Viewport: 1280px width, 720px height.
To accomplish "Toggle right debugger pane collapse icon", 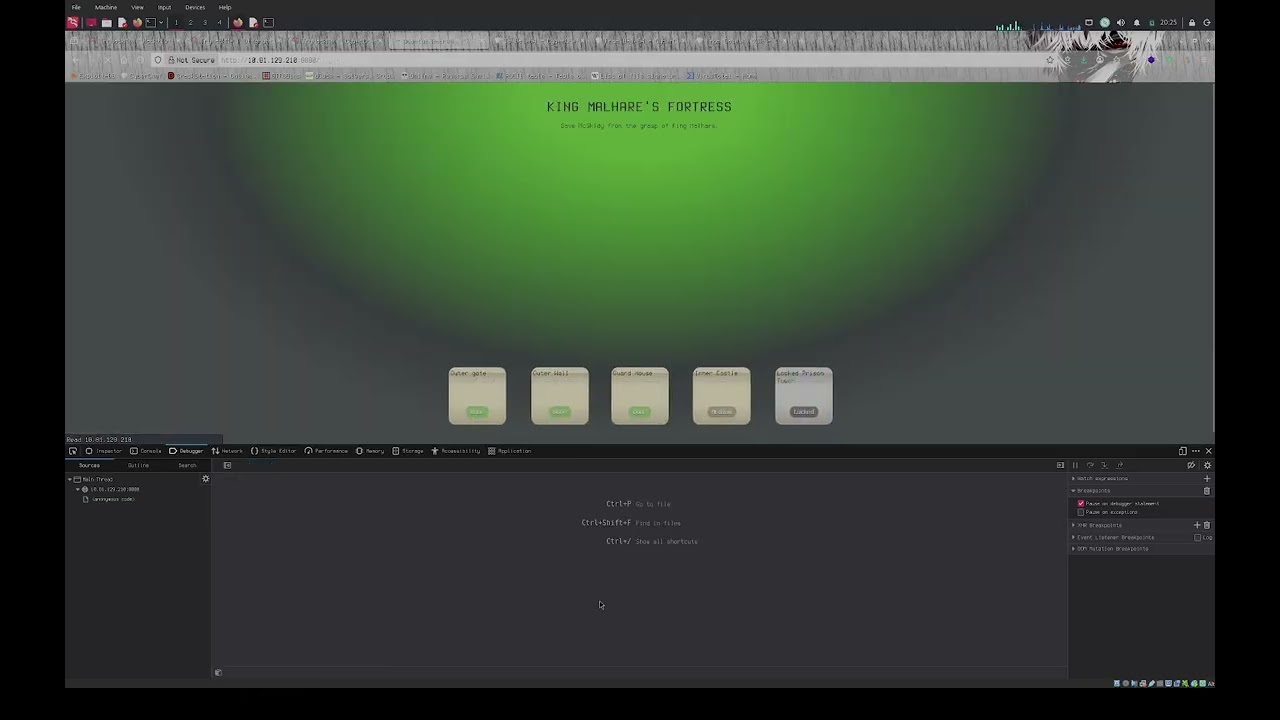I will (x=1060, y=465).
